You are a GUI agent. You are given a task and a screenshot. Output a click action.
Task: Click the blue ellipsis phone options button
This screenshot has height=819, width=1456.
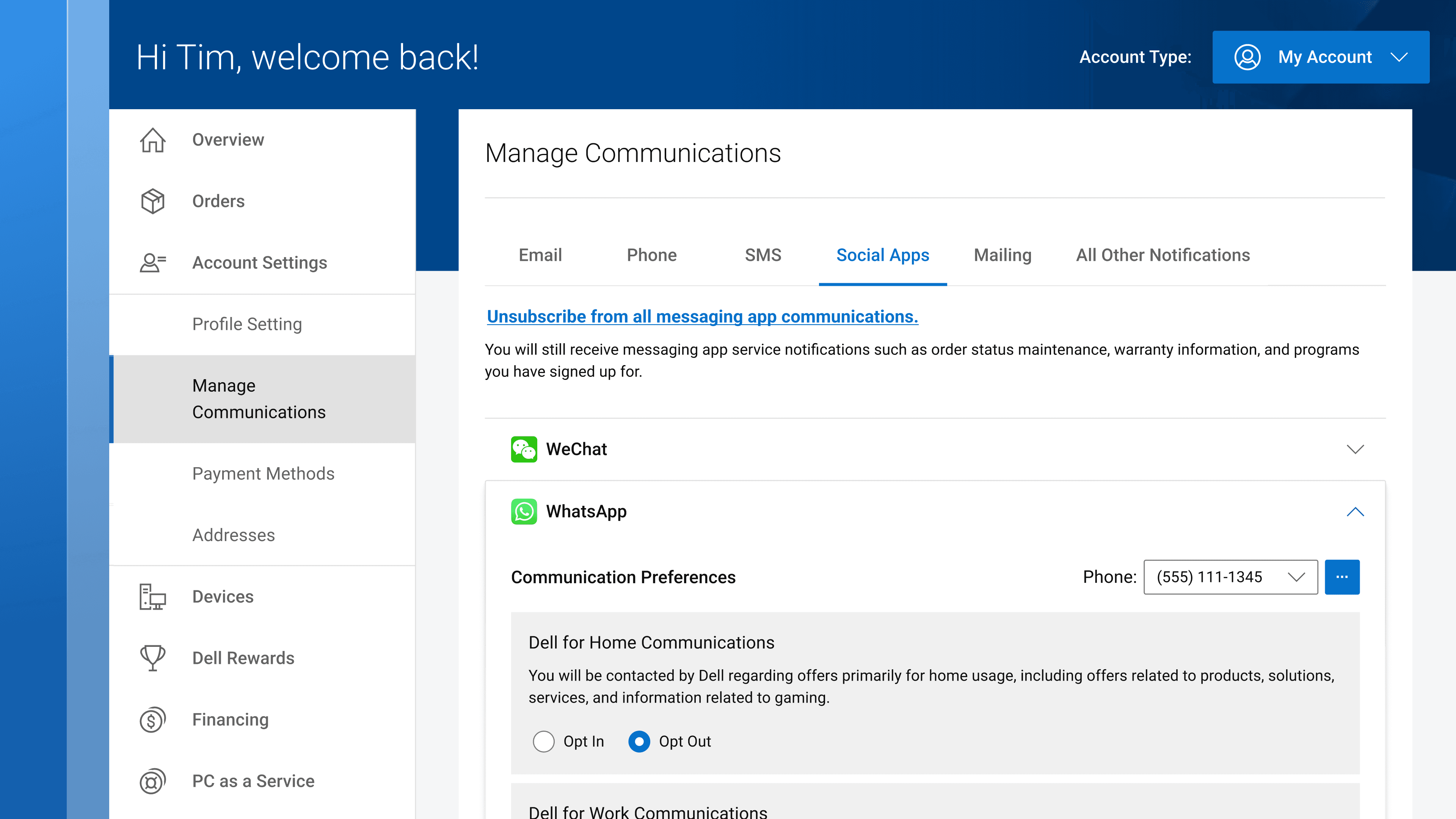point(1342,577)
